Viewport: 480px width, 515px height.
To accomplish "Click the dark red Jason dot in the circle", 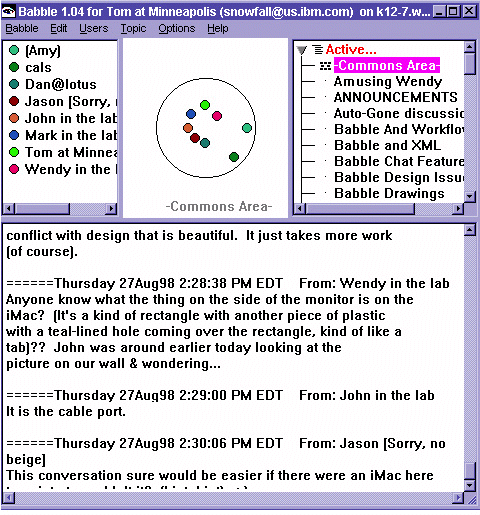I will coord(195,138).
